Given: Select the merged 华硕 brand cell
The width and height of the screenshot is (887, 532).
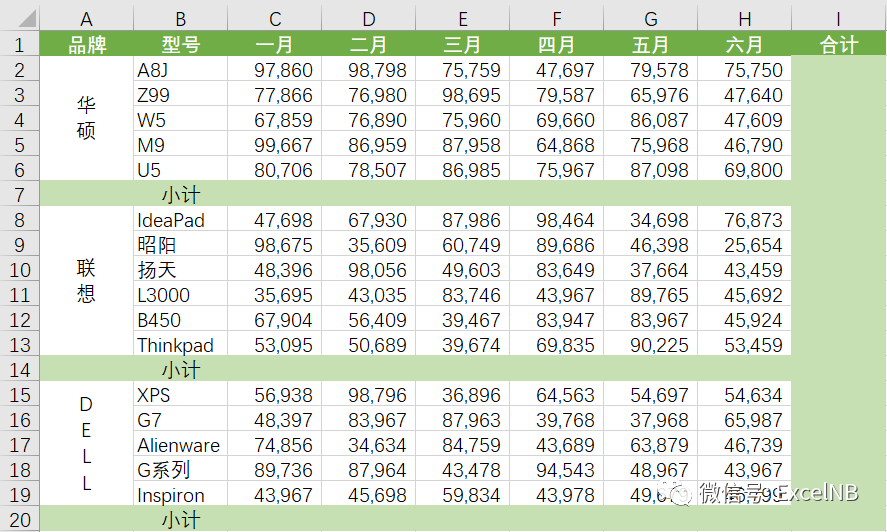Looking at the screenshot, I should pyautogui.click(x=87, y=119).
